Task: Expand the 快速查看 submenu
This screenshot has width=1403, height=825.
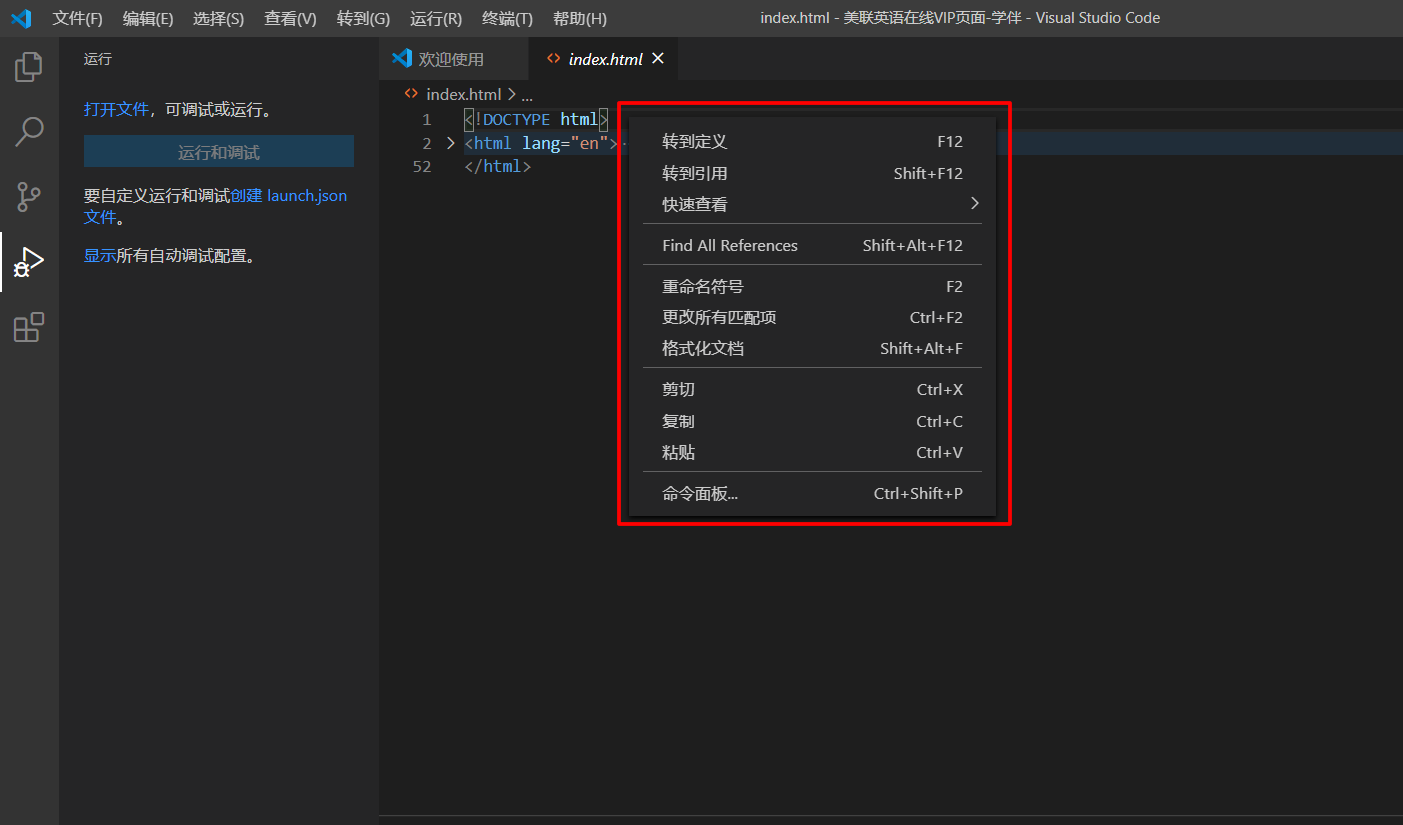Action: [x=812, y=204]
